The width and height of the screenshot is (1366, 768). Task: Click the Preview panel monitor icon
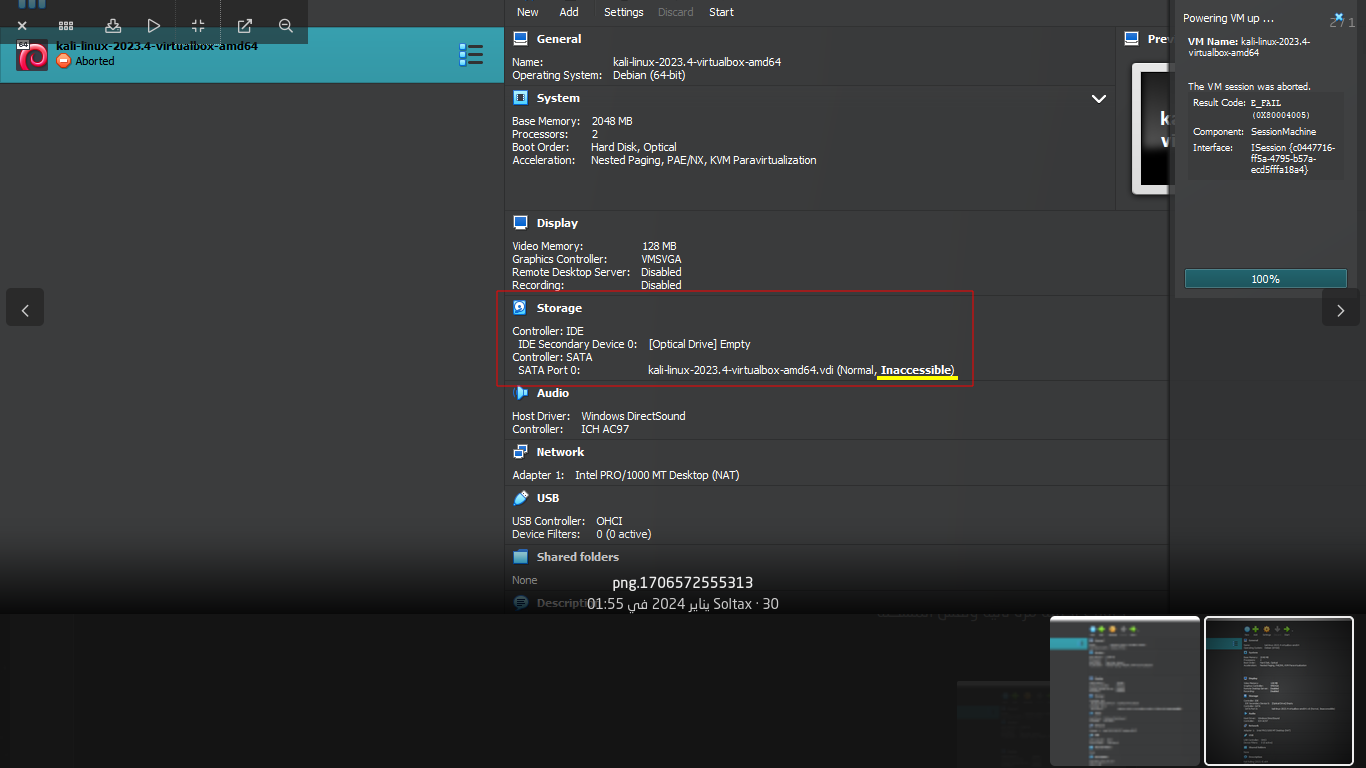[x=1131, y=39]
